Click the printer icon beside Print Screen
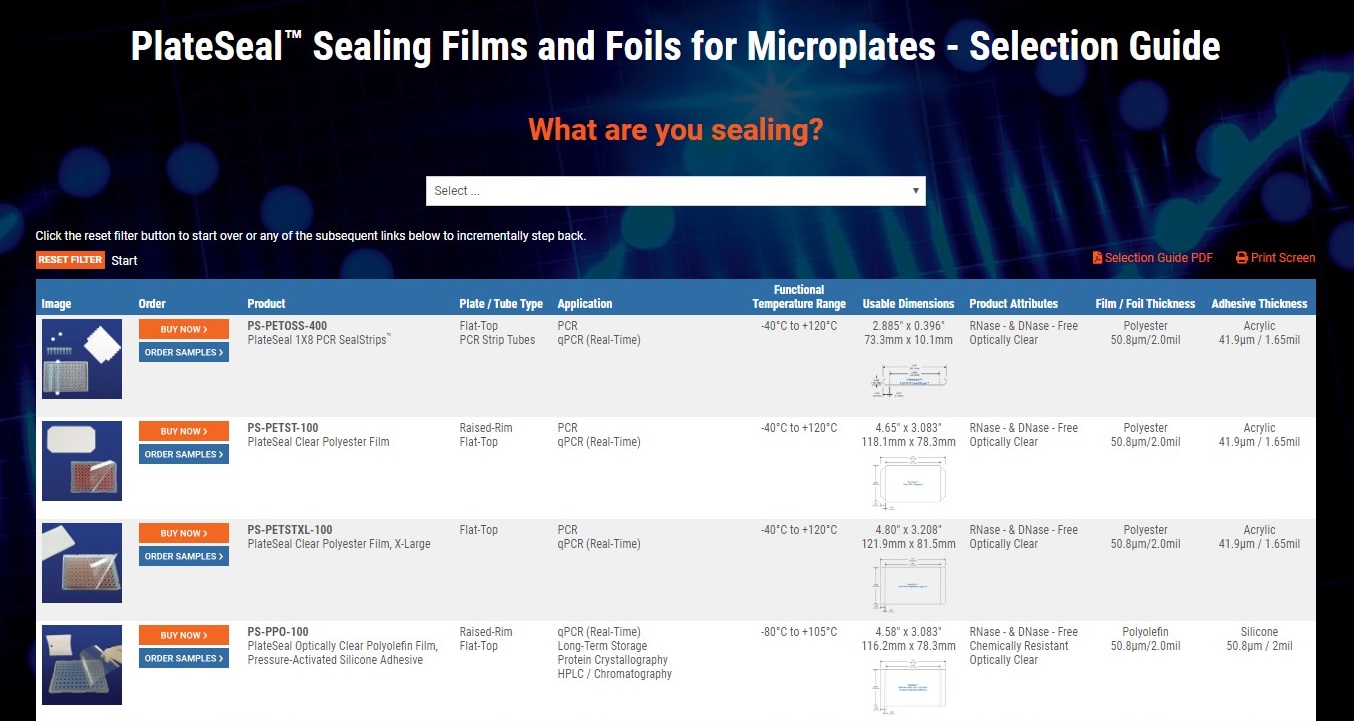Screen dimensions: 1354x721 [1242, 258]
